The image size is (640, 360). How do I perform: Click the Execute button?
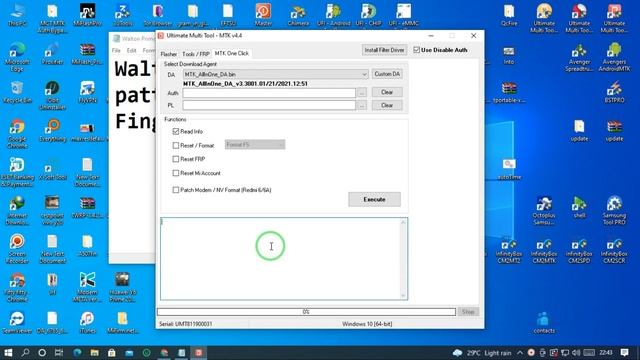[x=374, y=200]
